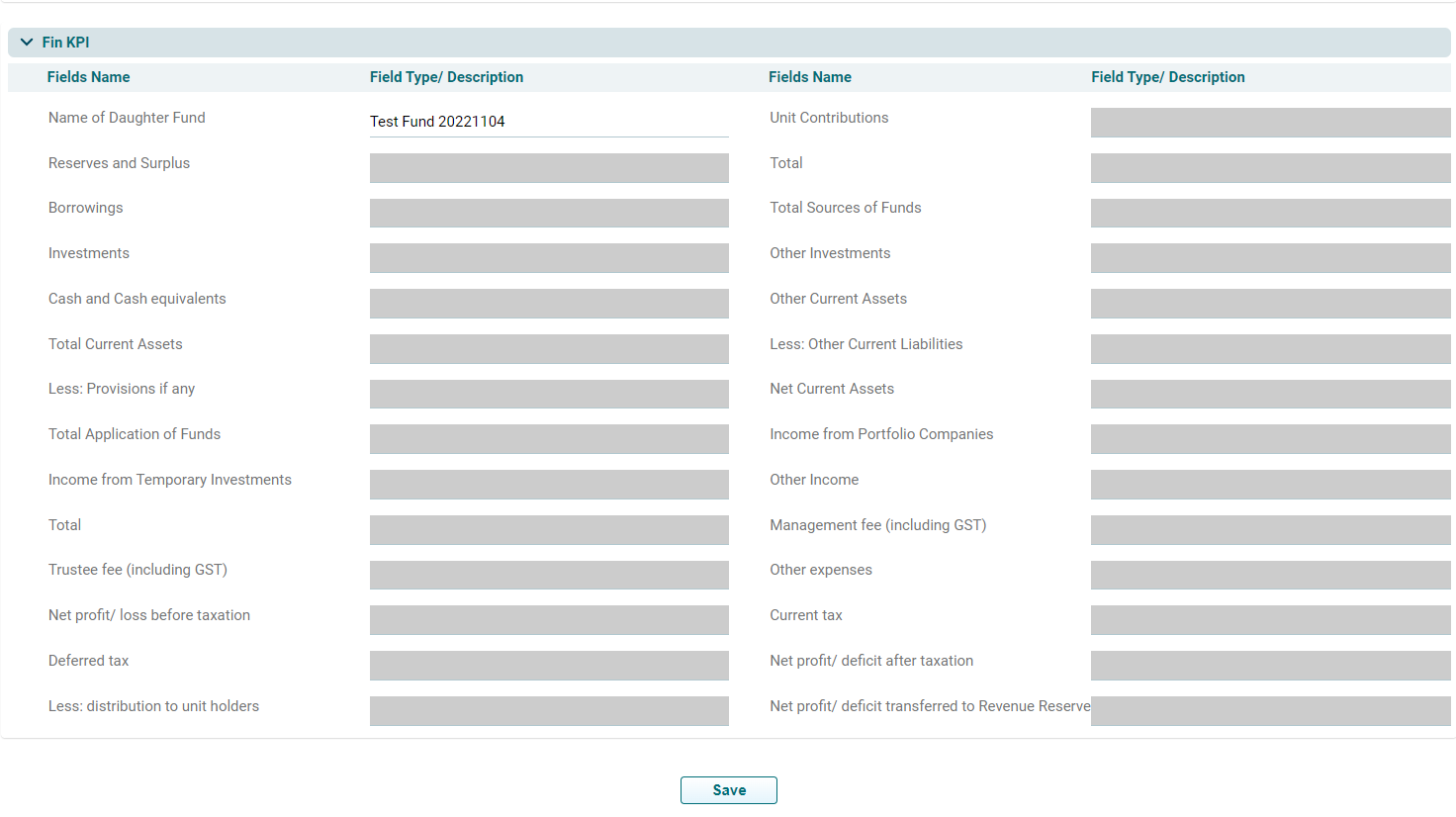Click Income from Portfolio Companies field
1456x817 pixels.
1270,439
